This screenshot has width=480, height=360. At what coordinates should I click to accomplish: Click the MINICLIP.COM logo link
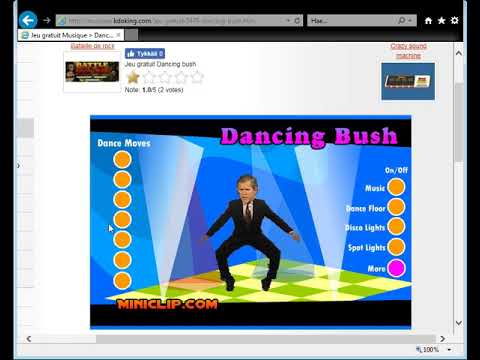167,304
